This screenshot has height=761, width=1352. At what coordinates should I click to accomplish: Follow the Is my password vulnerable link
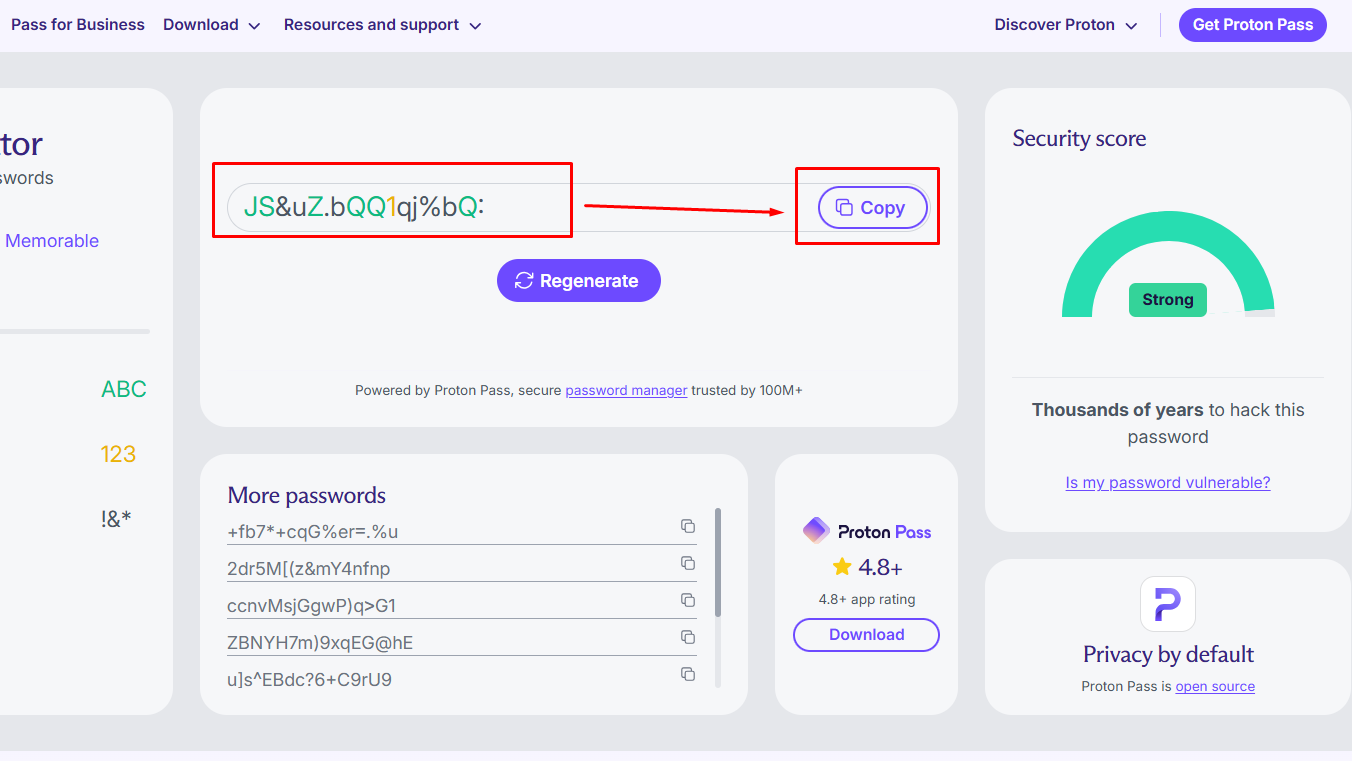pyautogui.click(x=1167, y=483)
